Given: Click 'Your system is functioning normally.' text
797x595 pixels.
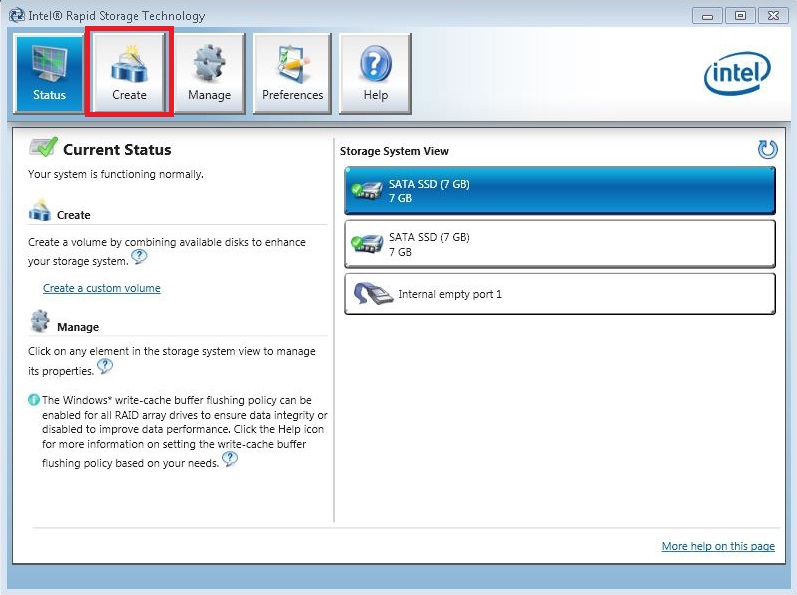Looking at the screenshot, I should [x=116, y=174].
